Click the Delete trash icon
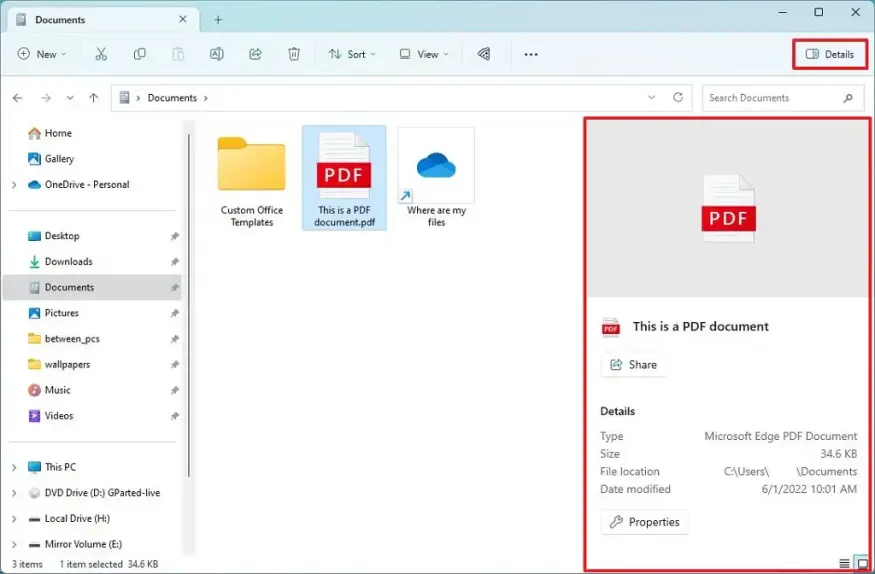The height and width of the screenshot is (574, 875). click(x=294, y=54)
